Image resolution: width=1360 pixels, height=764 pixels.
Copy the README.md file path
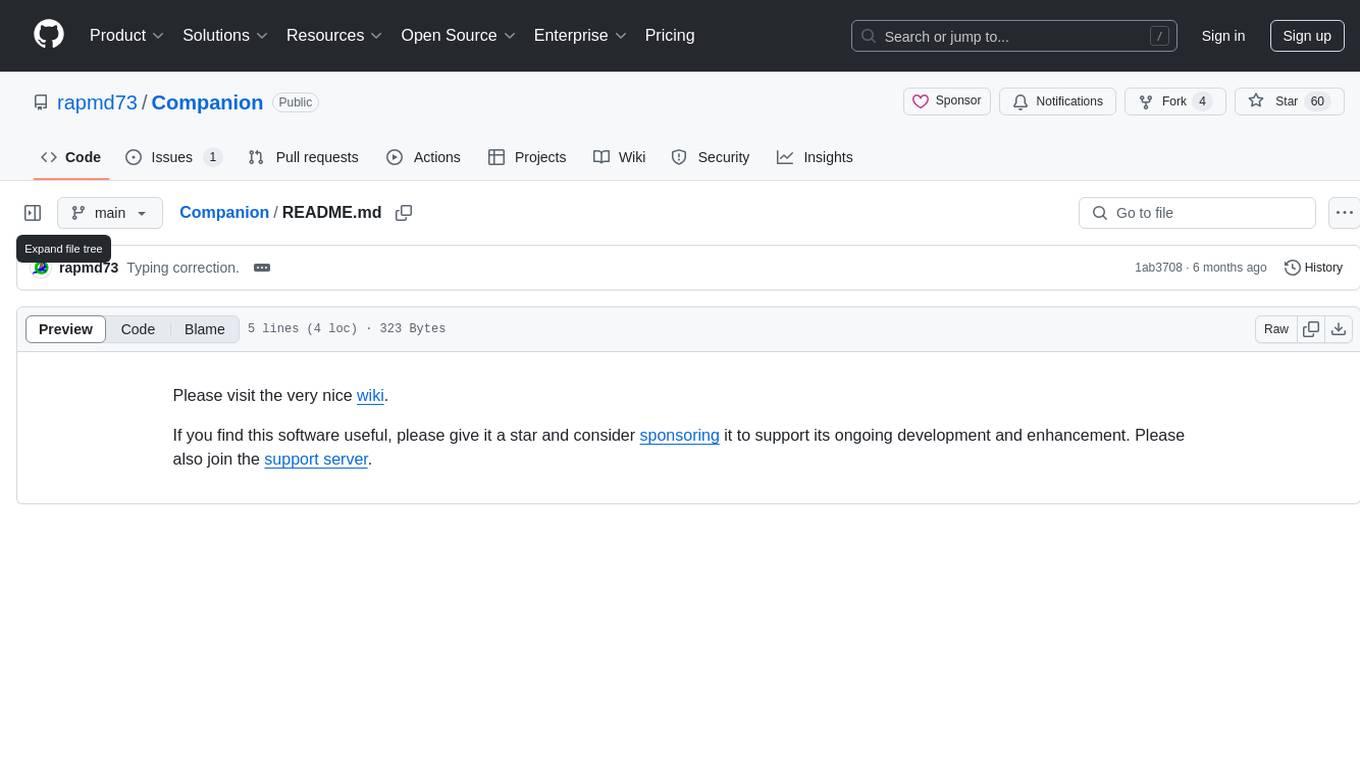(x=404, y=213)
